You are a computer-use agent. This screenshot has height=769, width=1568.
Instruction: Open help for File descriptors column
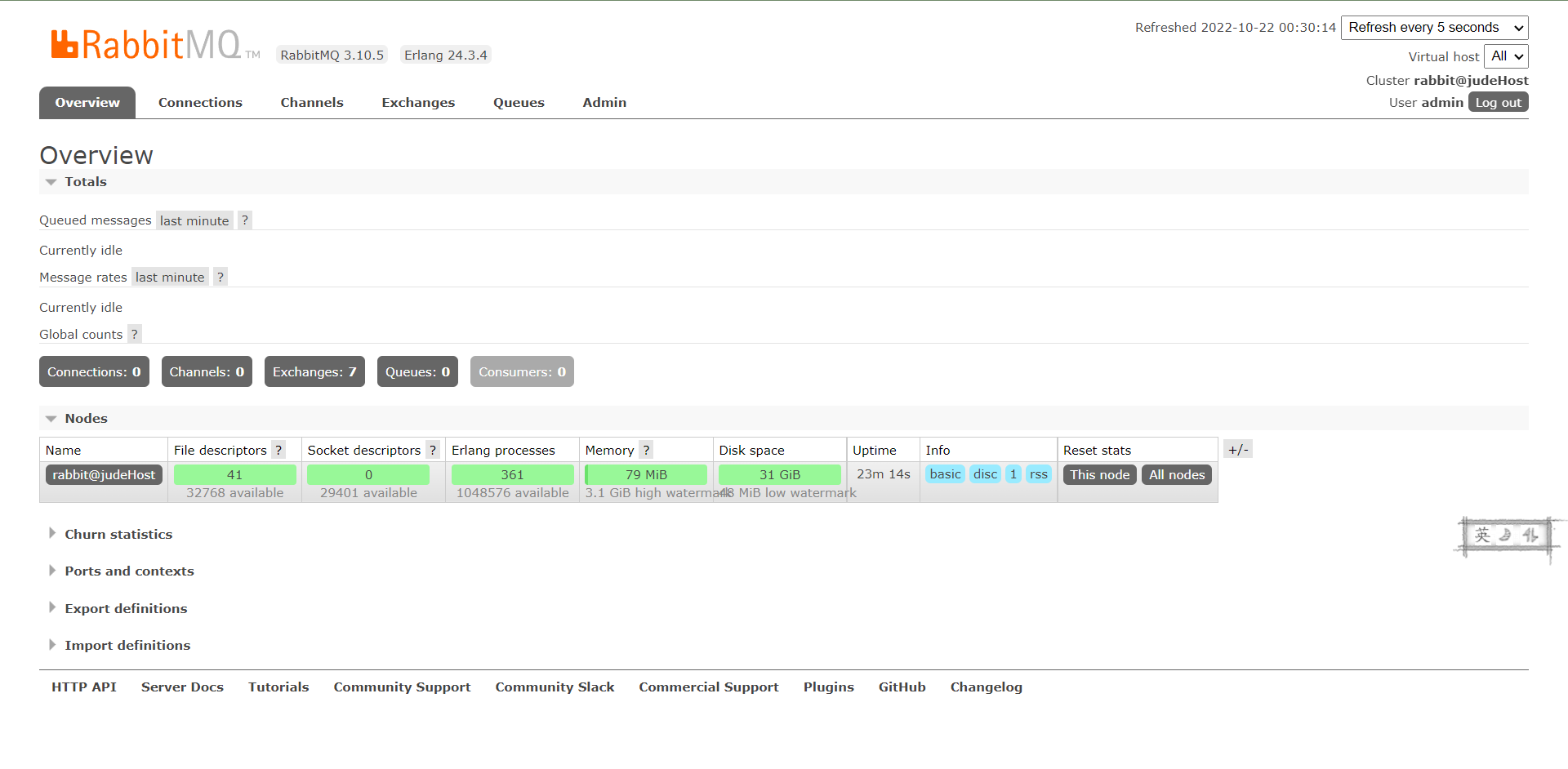278,450
